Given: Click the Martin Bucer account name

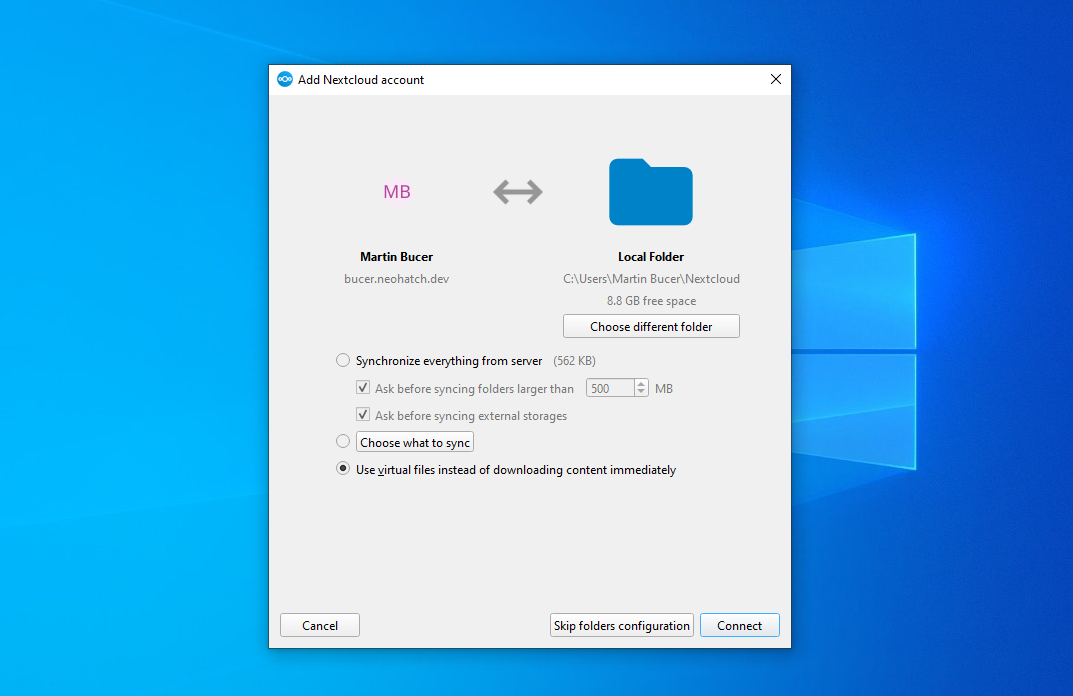Looking at the screenshot, I should (x=396, y=257).
